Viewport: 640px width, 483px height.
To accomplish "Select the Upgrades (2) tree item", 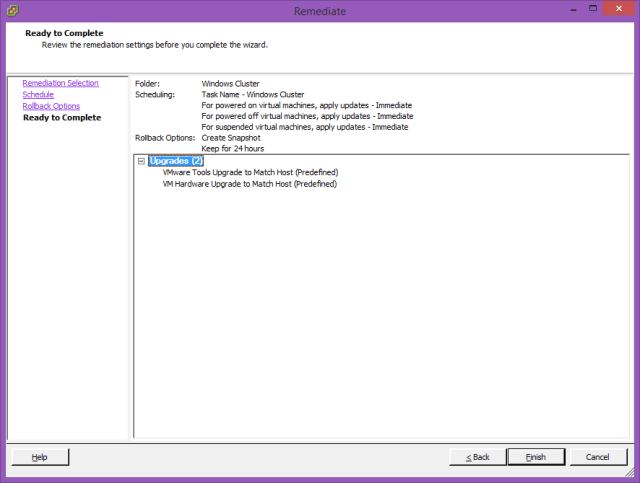I will coord(176,161).
